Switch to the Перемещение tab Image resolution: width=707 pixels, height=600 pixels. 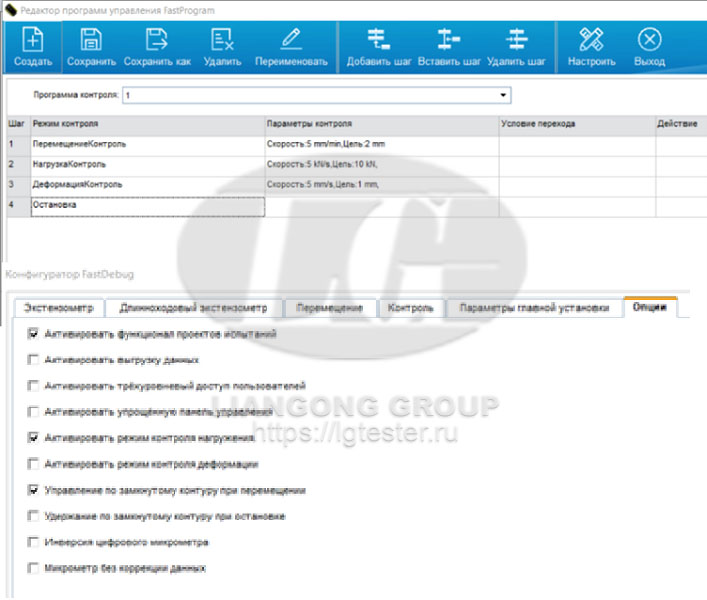pyautogui.click(x=329, y=308)
